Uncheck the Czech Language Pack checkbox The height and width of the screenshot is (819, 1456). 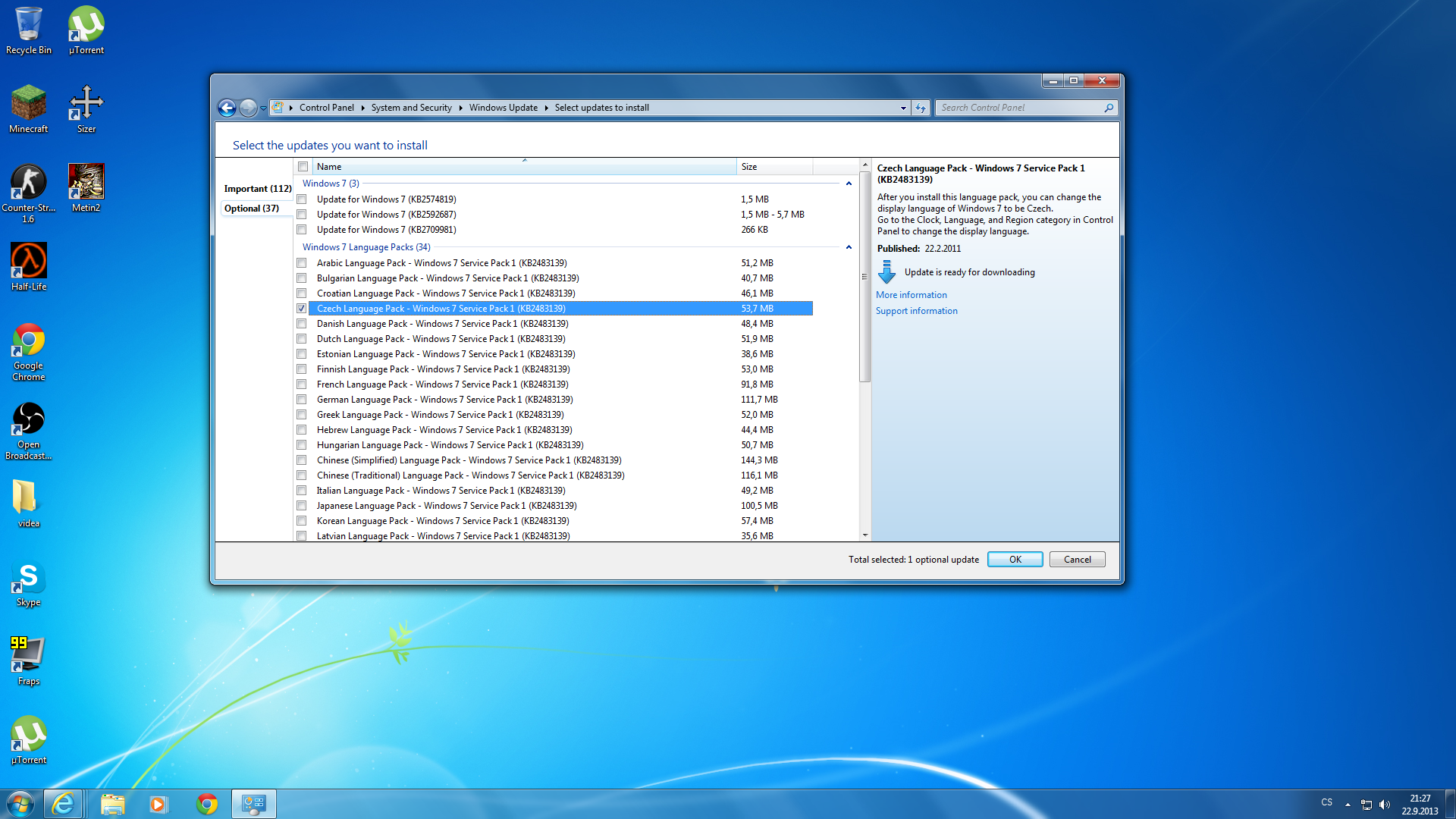(302, 309)
